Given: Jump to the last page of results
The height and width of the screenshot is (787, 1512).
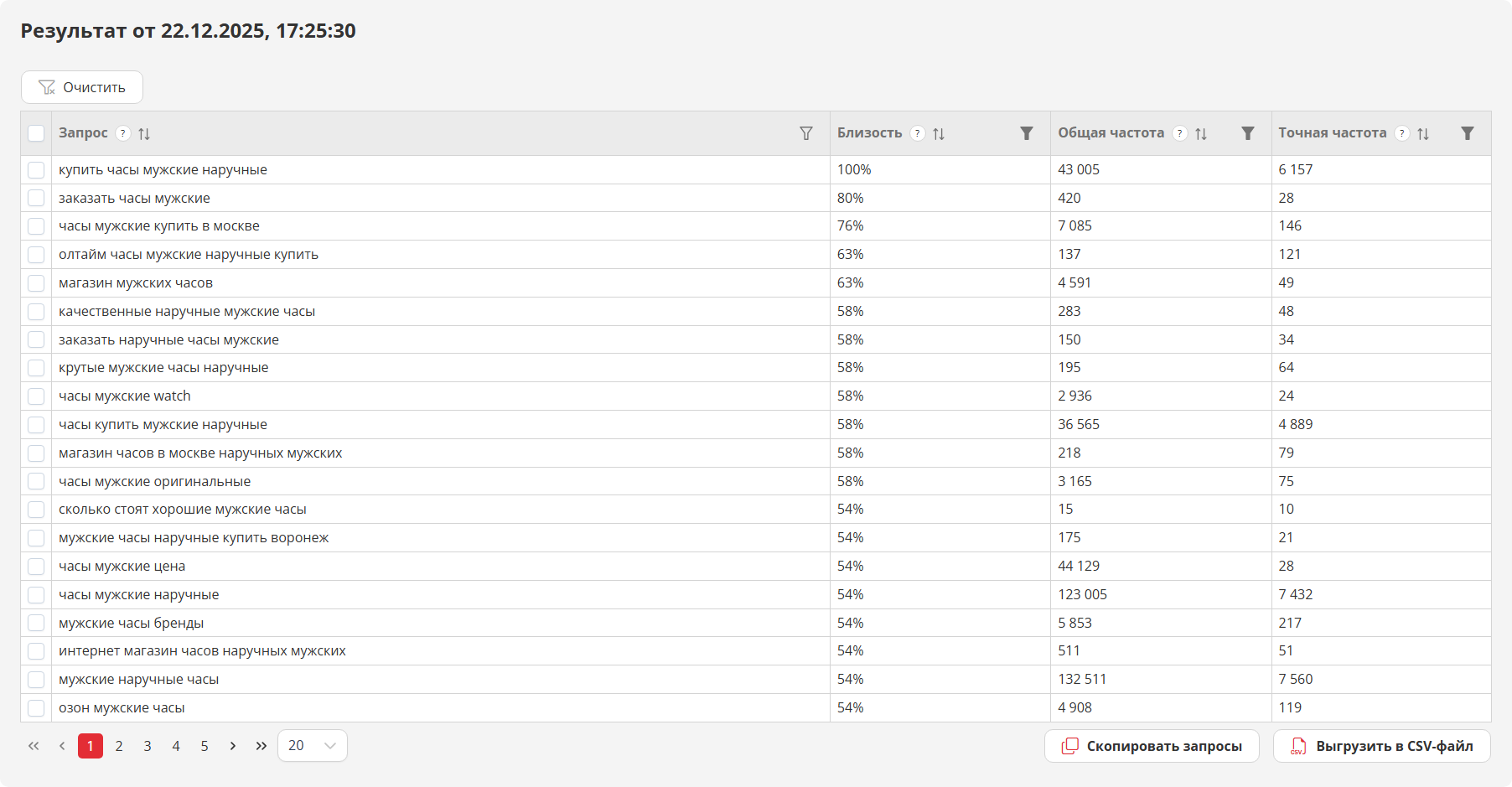Looking at the screenshot, I should coord(261,746).
